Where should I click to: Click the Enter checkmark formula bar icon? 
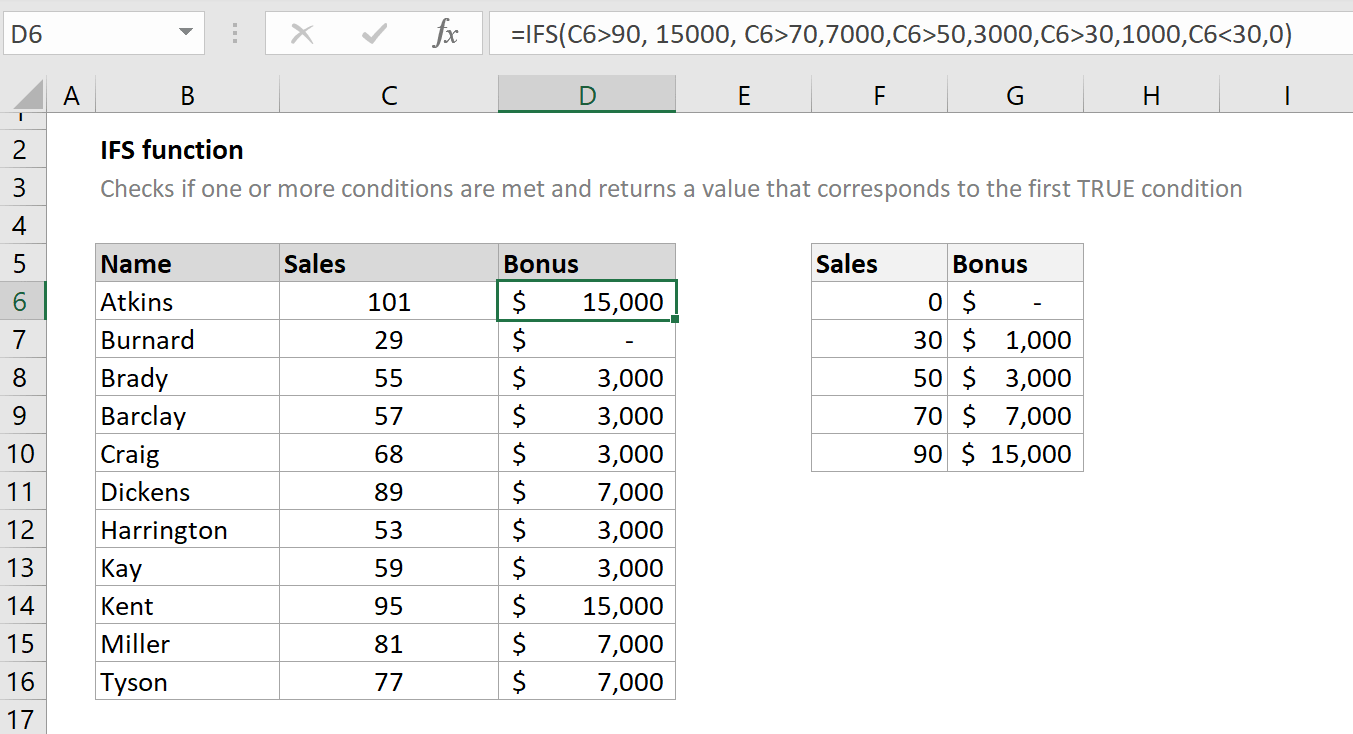pyautogui.click(x=375, y=35)
